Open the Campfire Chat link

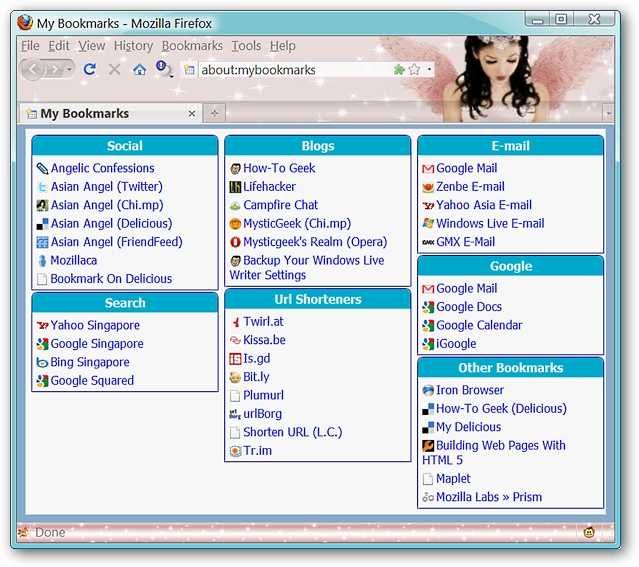pyautogui.click(x=280, y=205)
